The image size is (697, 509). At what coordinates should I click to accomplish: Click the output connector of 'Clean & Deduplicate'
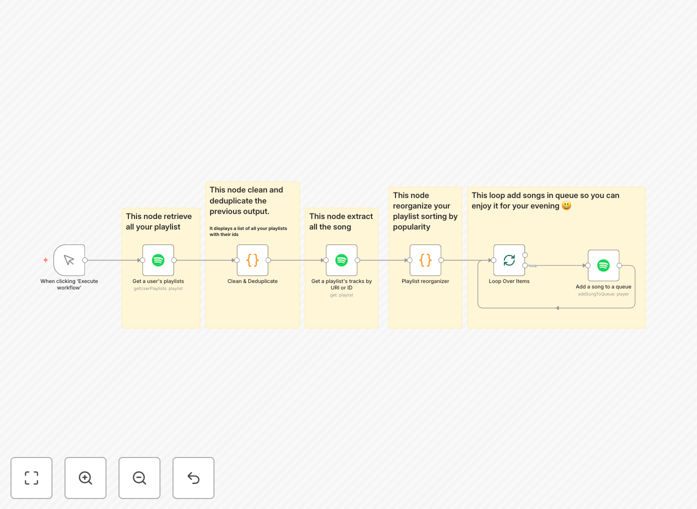pos(268,260)
